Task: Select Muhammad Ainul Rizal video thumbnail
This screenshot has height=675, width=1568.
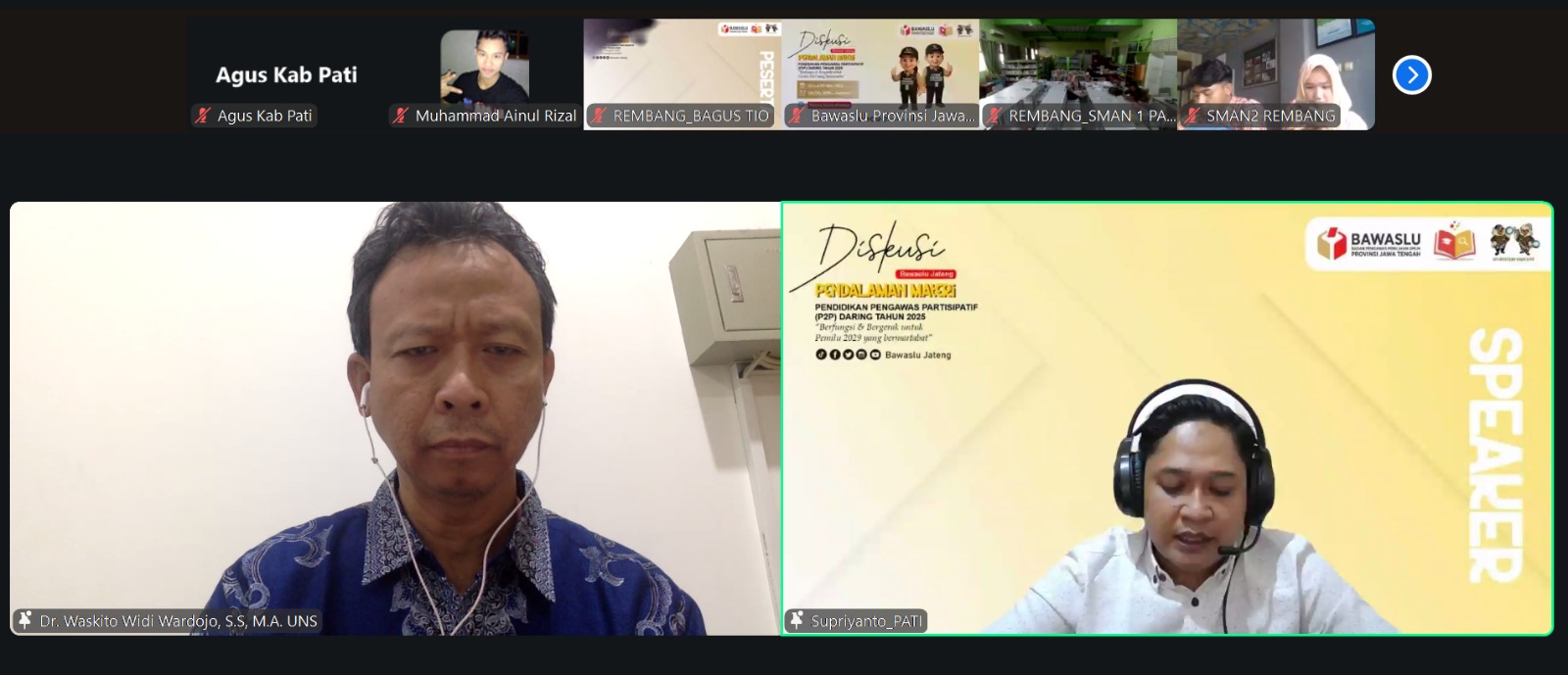Action: 484,74
